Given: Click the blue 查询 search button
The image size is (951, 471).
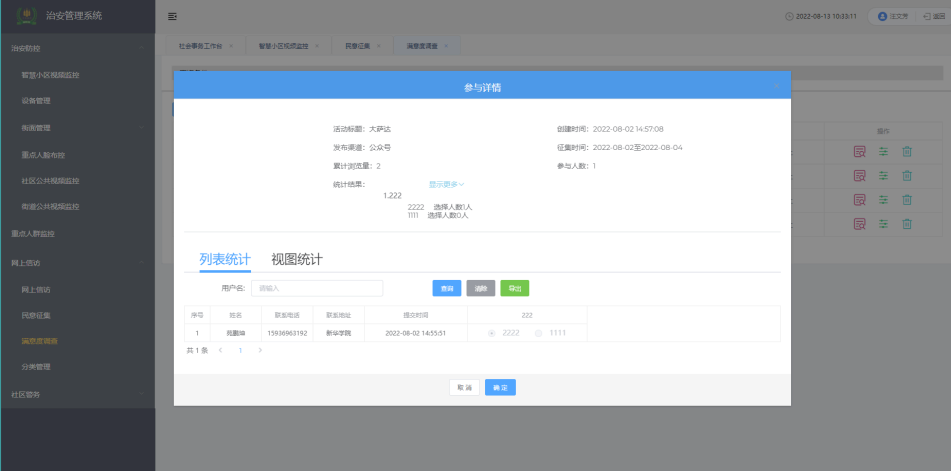Looking at the screenshot, I should [447, 288].
